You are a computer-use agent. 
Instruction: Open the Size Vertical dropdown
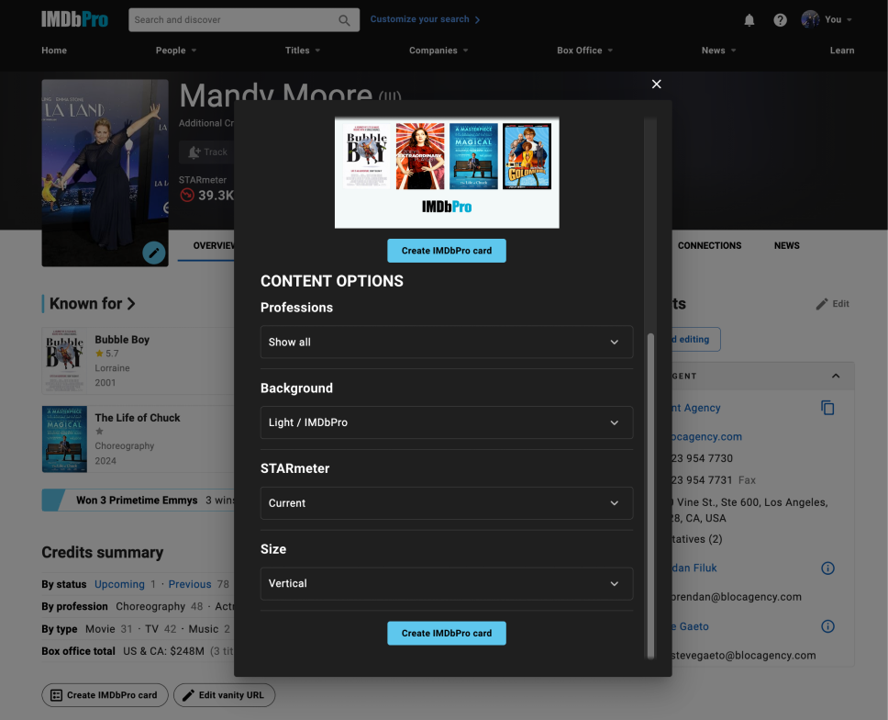446,583
